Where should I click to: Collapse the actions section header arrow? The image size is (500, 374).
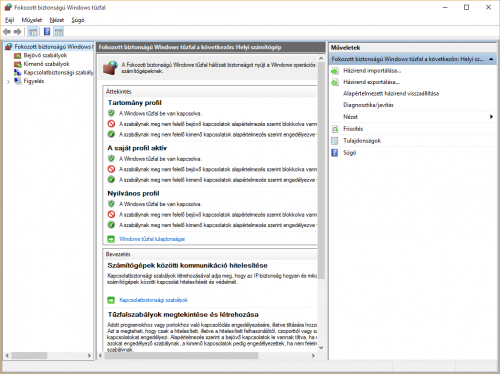(x=491, y=59)
